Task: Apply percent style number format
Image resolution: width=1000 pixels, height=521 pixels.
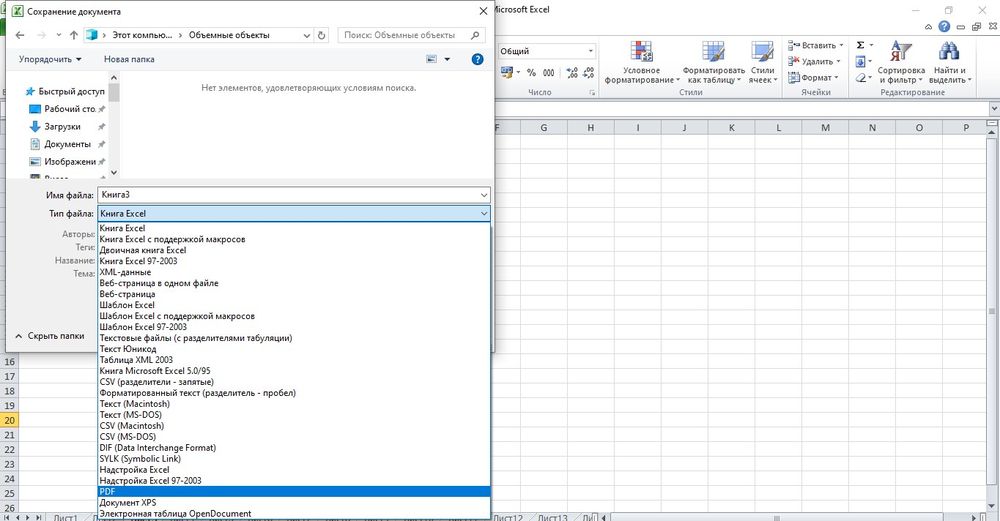Action: click(x=532, y=73)
